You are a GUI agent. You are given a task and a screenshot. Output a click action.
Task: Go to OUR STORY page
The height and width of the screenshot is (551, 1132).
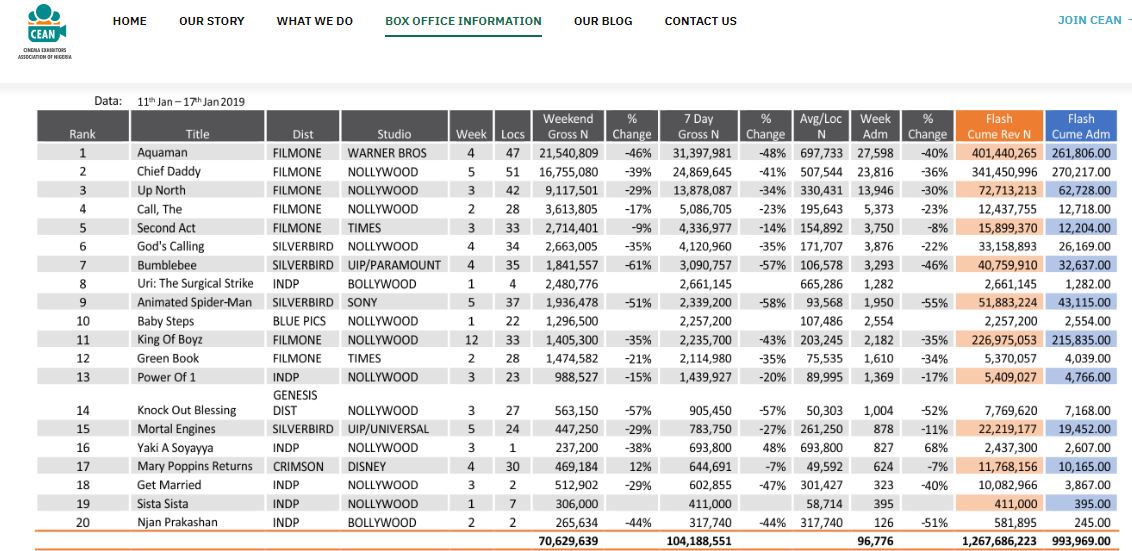click(212, 21)
